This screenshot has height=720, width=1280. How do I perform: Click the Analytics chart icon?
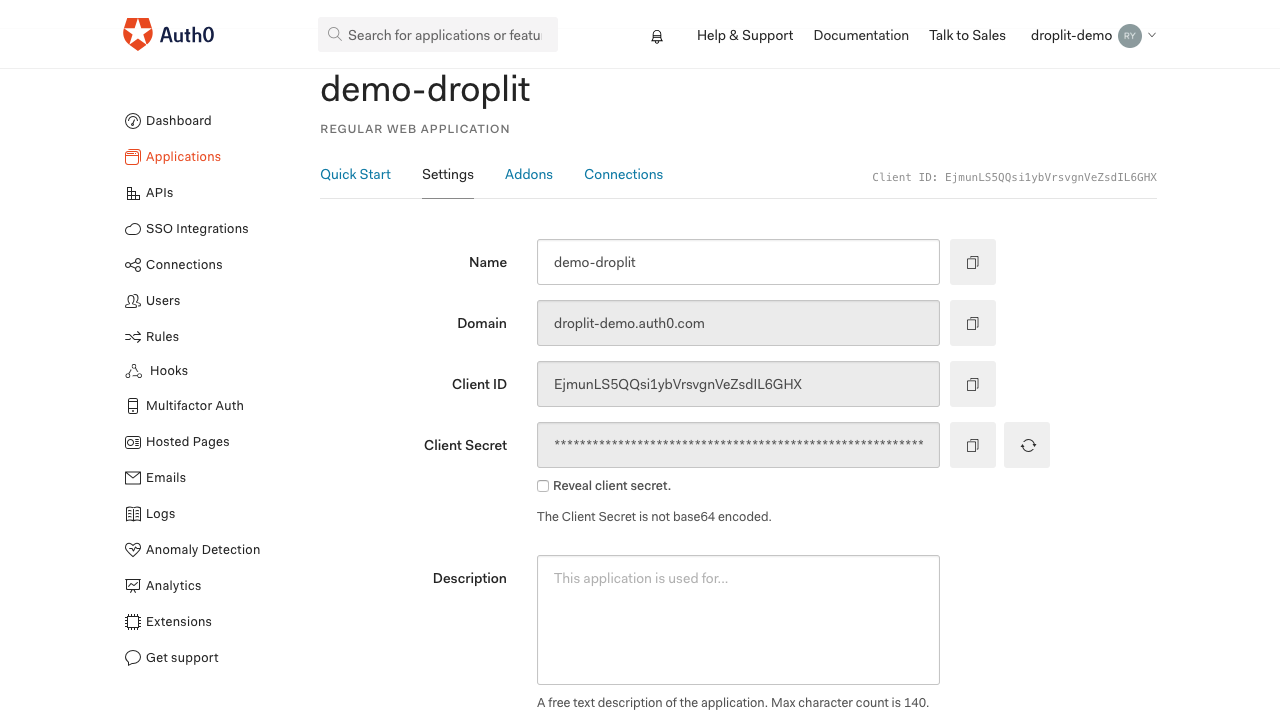click(x=133, y=586)
